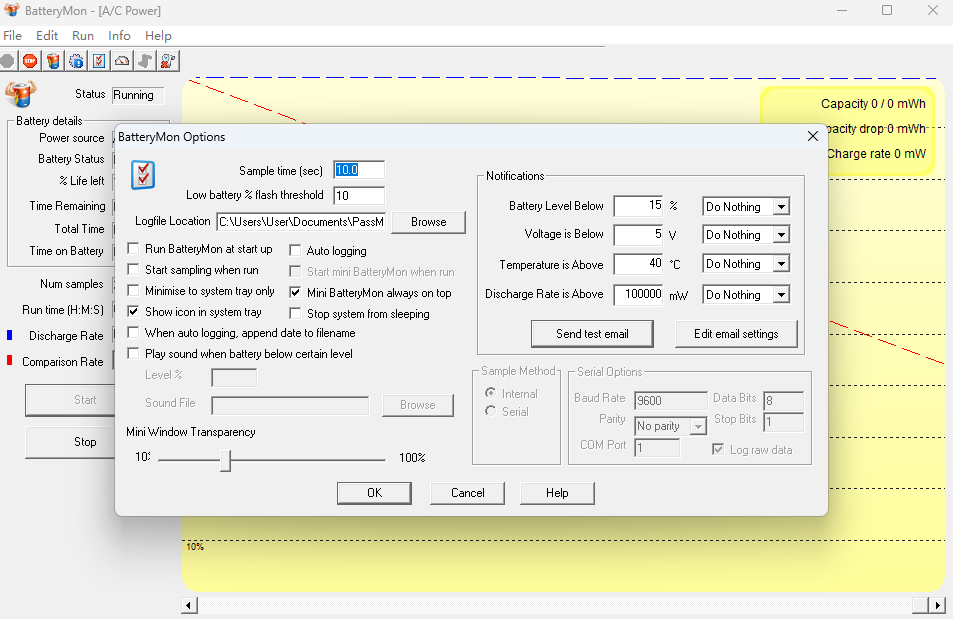Click the BatteryMon battery logo above Battery details
Image resolution: width=953 pixels, height=619 pixels.
point(21,92)
